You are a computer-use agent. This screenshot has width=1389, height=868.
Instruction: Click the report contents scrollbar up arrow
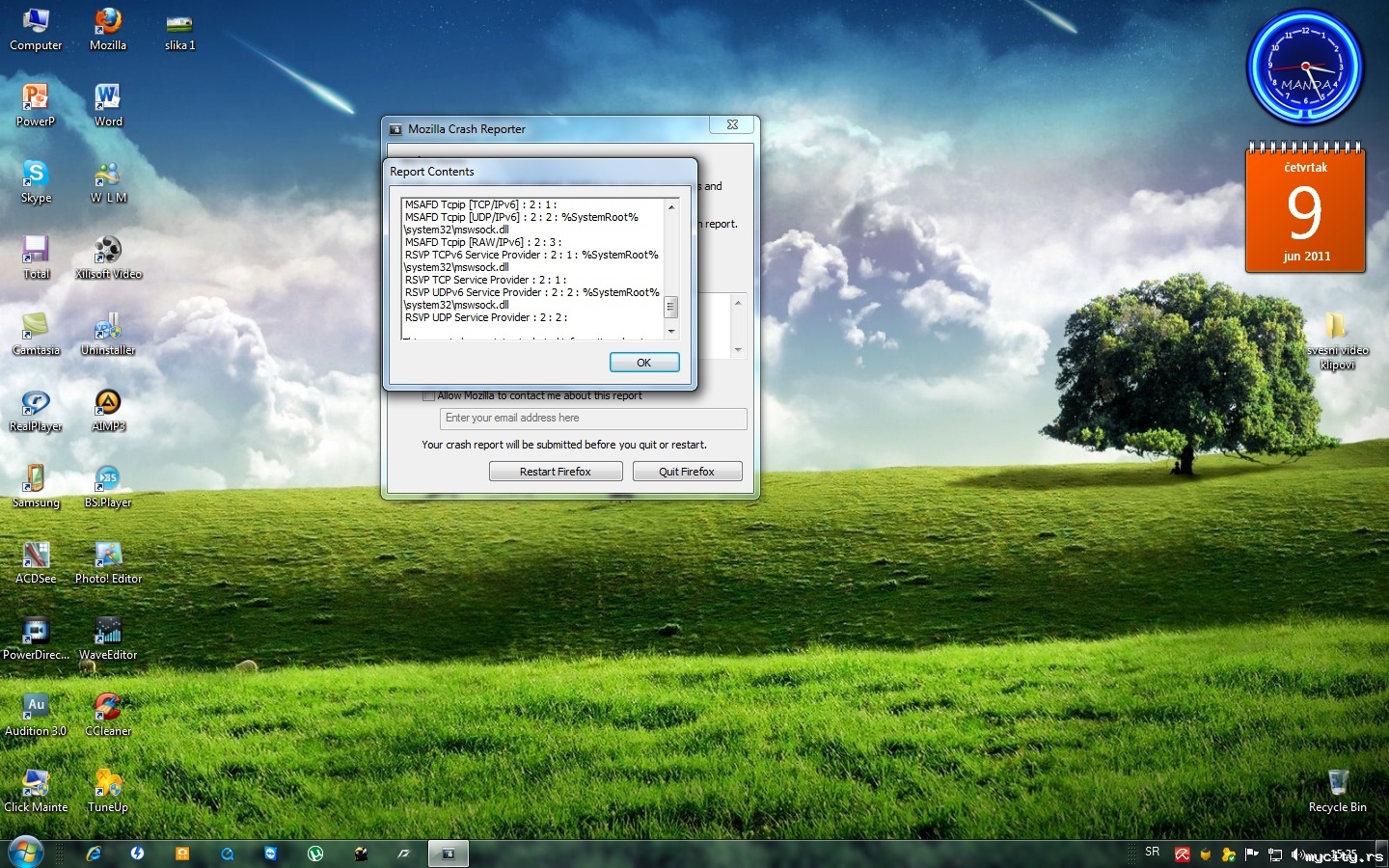coord(671,206)
